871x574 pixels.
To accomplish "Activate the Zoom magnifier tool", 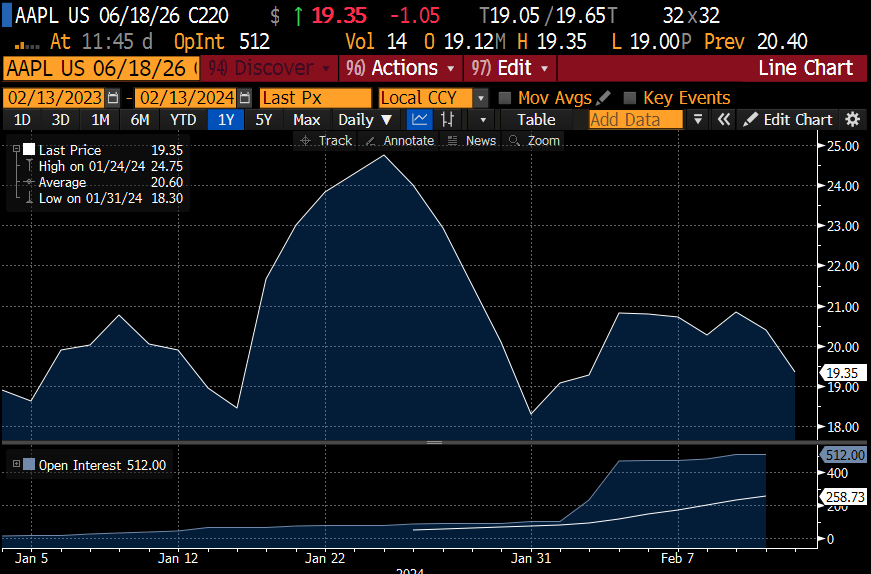I will pyautogui.click(x=534, y=141).
